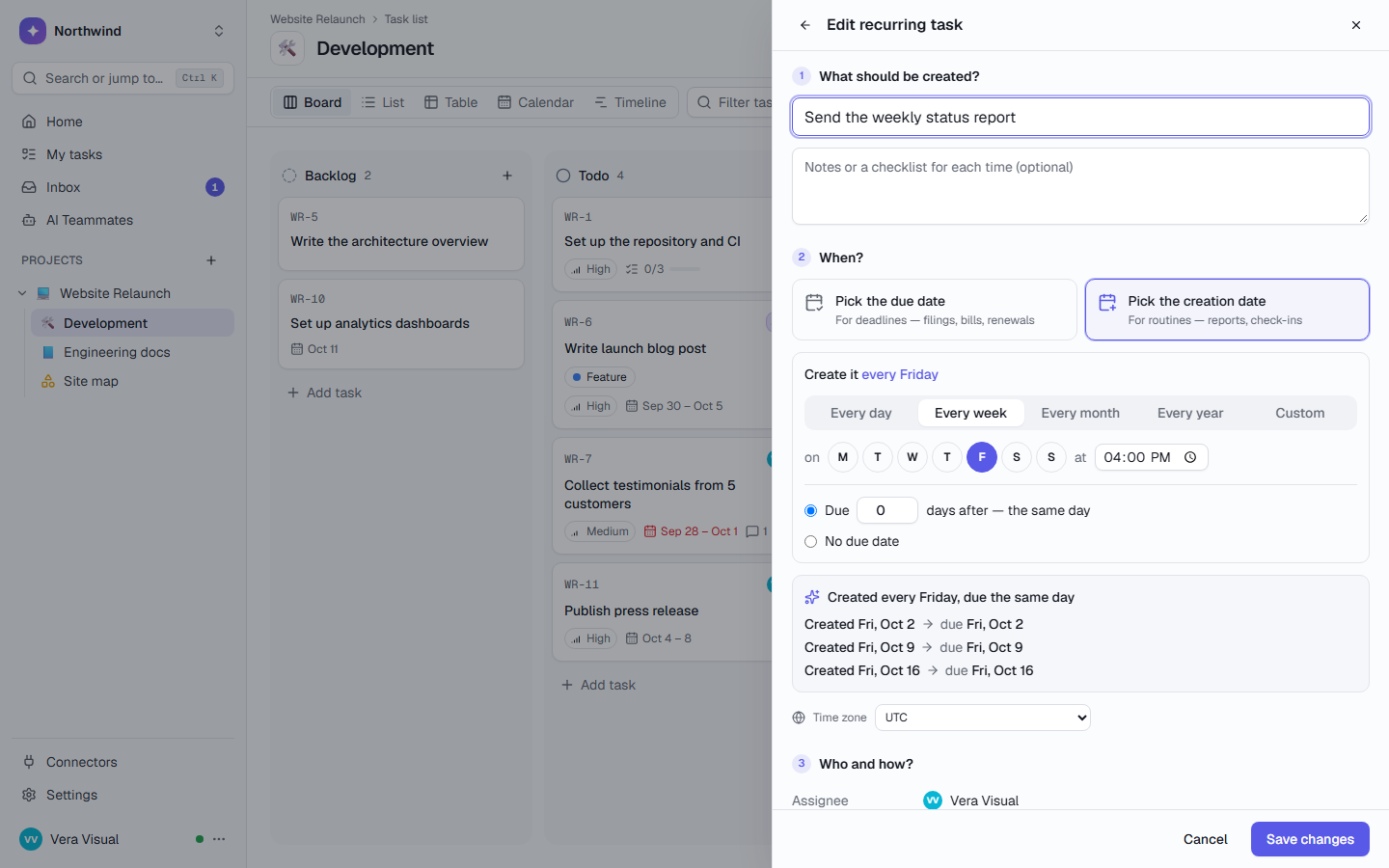Select the Due days after radio button

tap(811, 510)
